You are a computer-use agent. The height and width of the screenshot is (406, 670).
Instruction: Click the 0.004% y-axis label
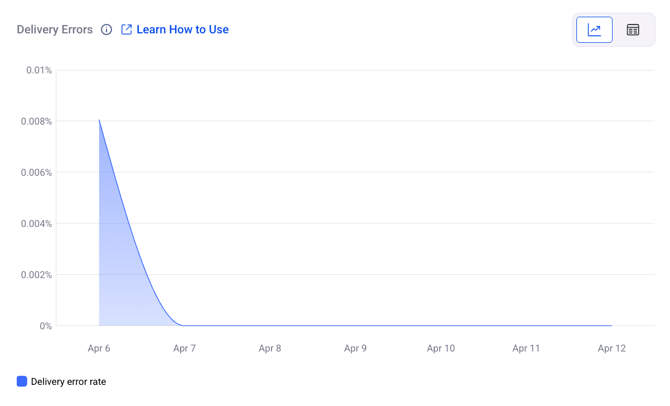click(36, 224)
